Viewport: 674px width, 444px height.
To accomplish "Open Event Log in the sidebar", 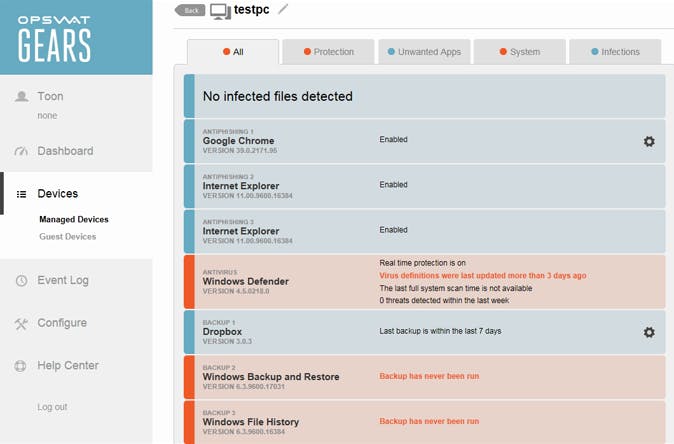I will point(63,280).
